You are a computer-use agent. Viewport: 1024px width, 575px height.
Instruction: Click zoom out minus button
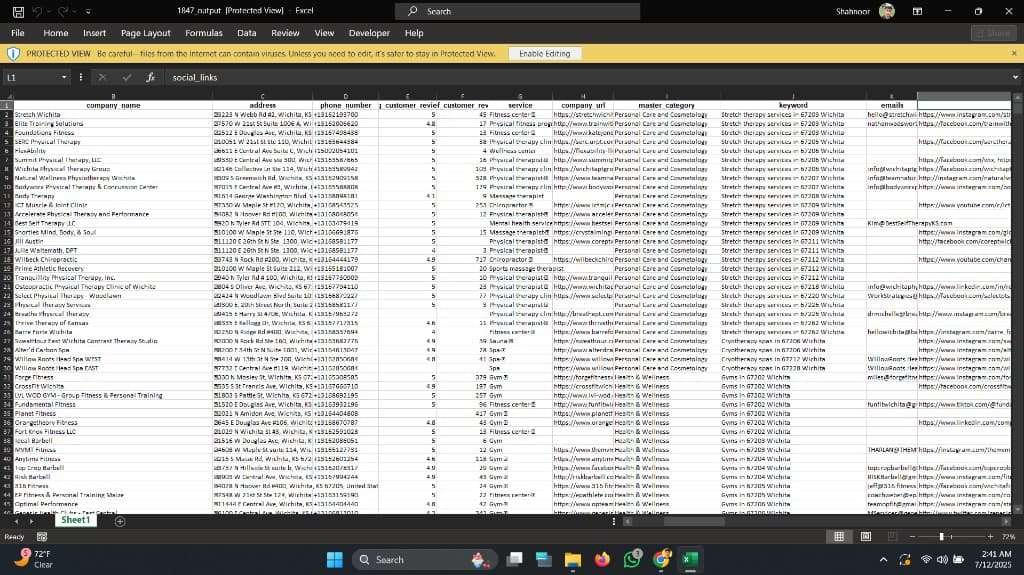912,536
